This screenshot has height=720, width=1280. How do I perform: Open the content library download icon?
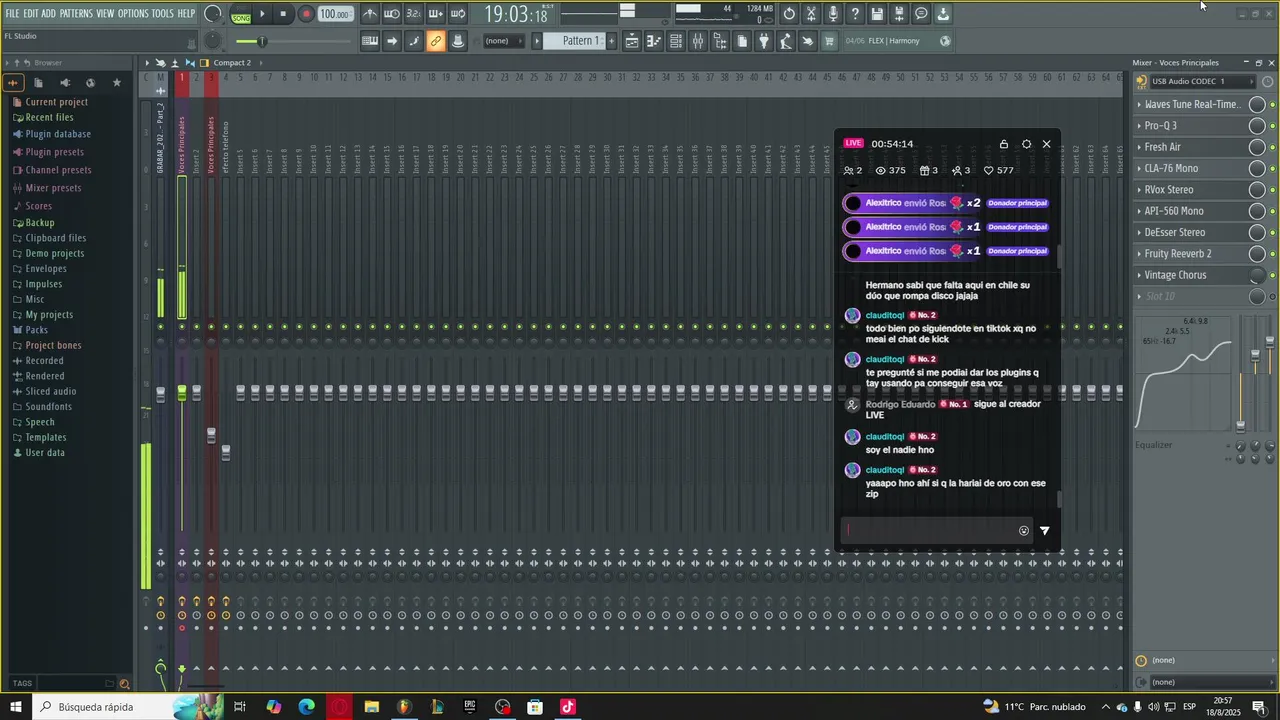943,14
